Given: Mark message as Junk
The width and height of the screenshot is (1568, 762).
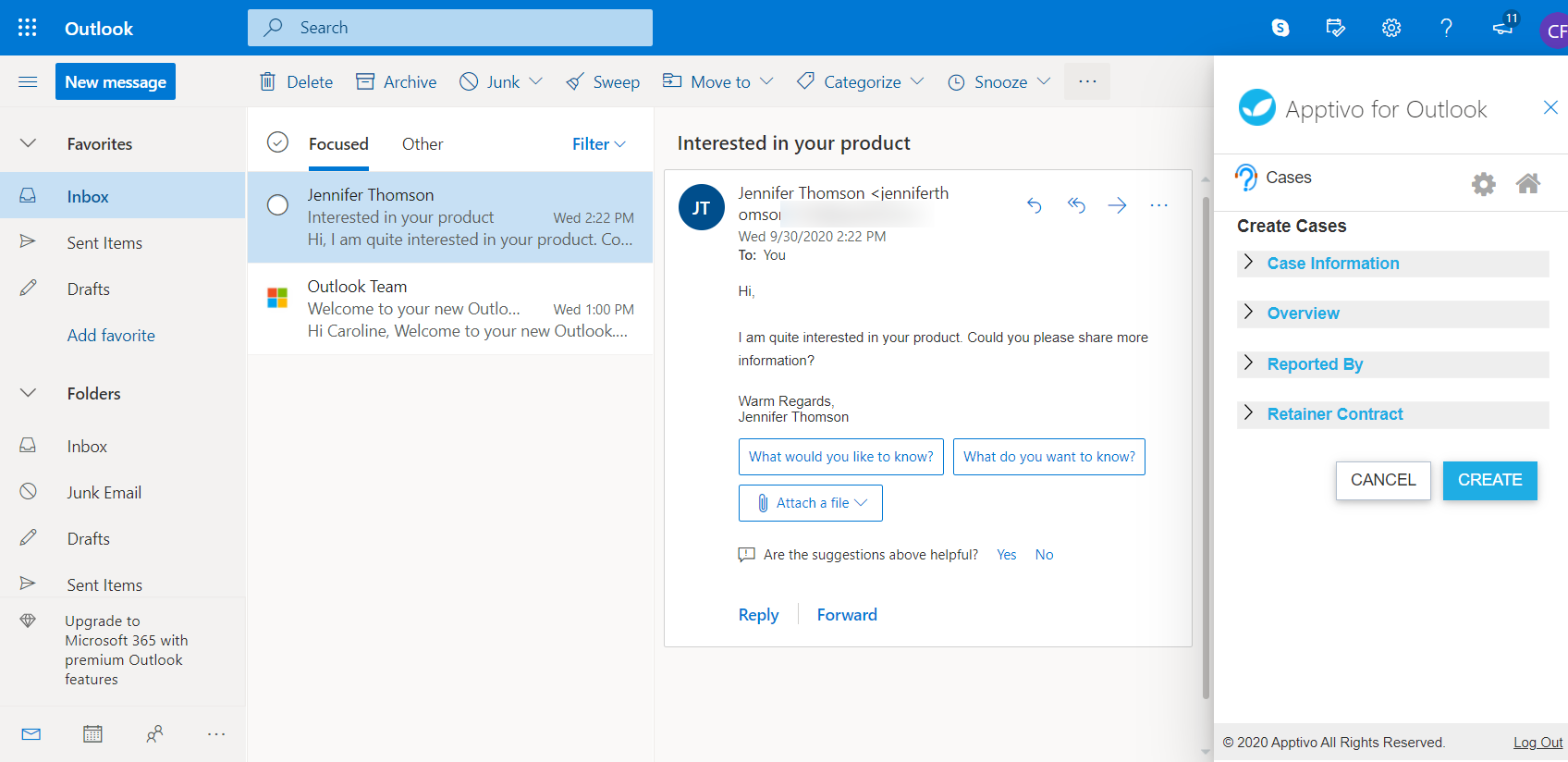Looking at the screenshot, I should [490, 82].
